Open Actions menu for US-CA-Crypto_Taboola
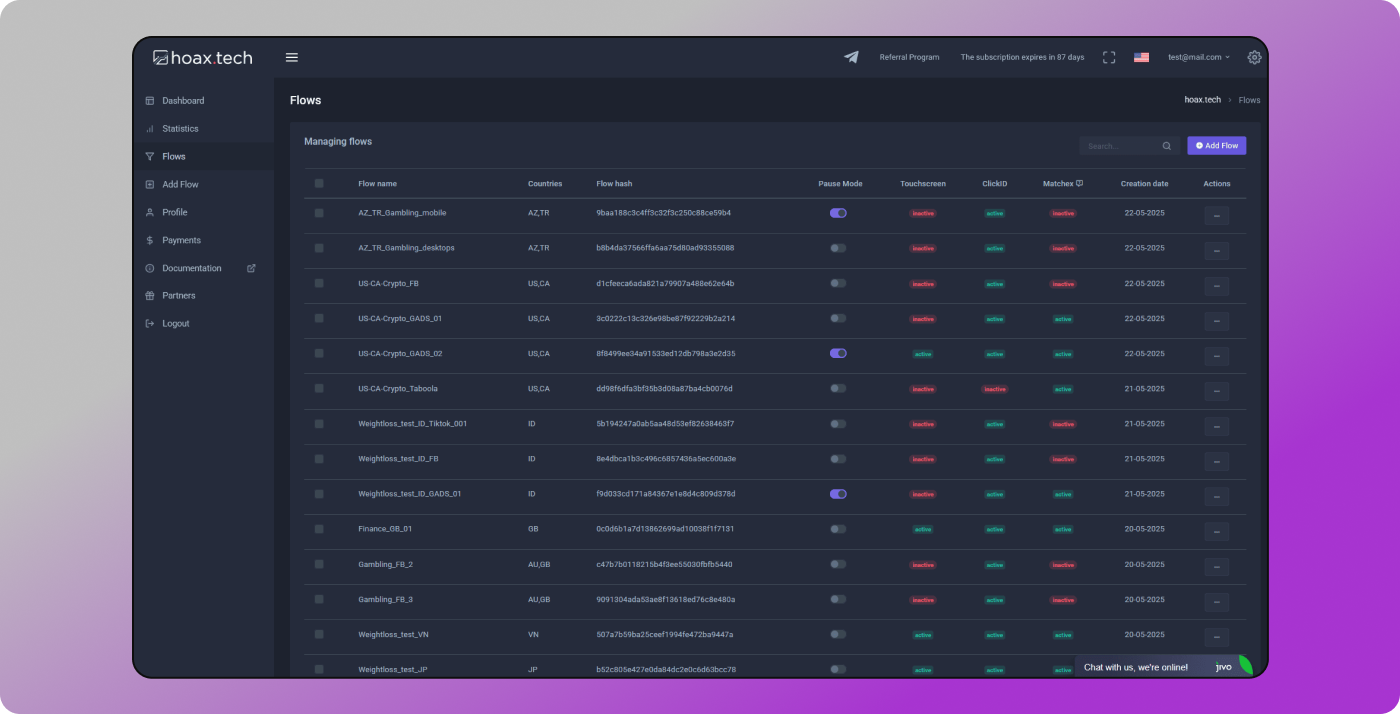Image resolution: width=1400 pixels, height=714 pixels. (x=1216, y=391)
